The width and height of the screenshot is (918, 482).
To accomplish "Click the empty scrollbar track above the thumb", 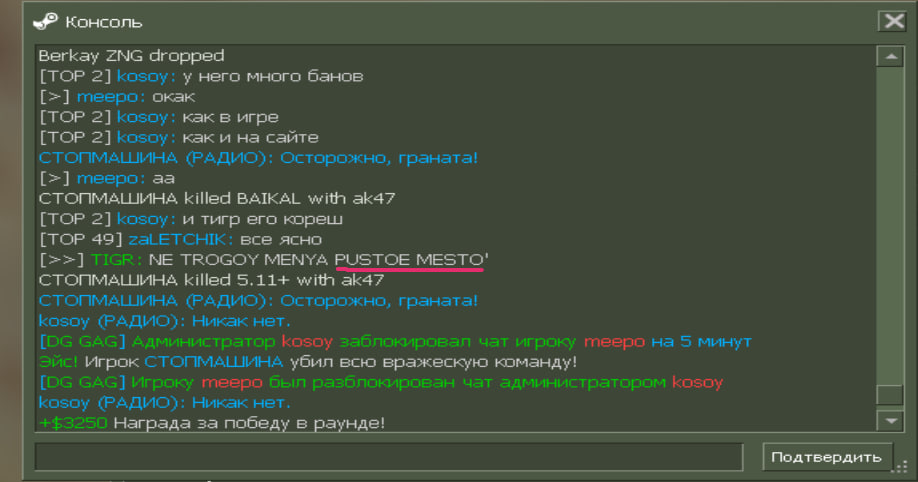I will (x=888, y=220).
